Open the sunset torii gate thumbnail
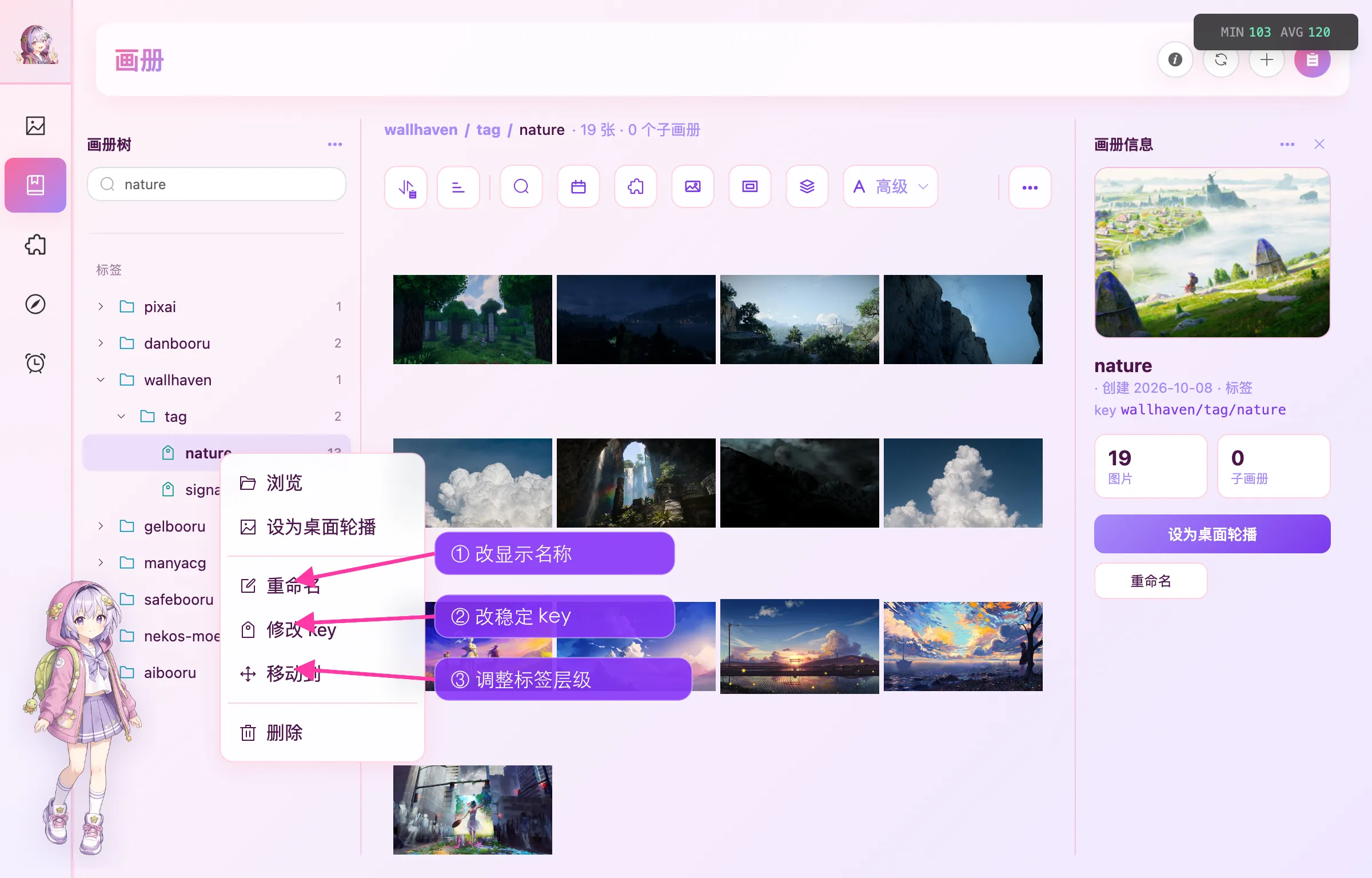This screenshot has height=878, width=1372. [800, 646]
